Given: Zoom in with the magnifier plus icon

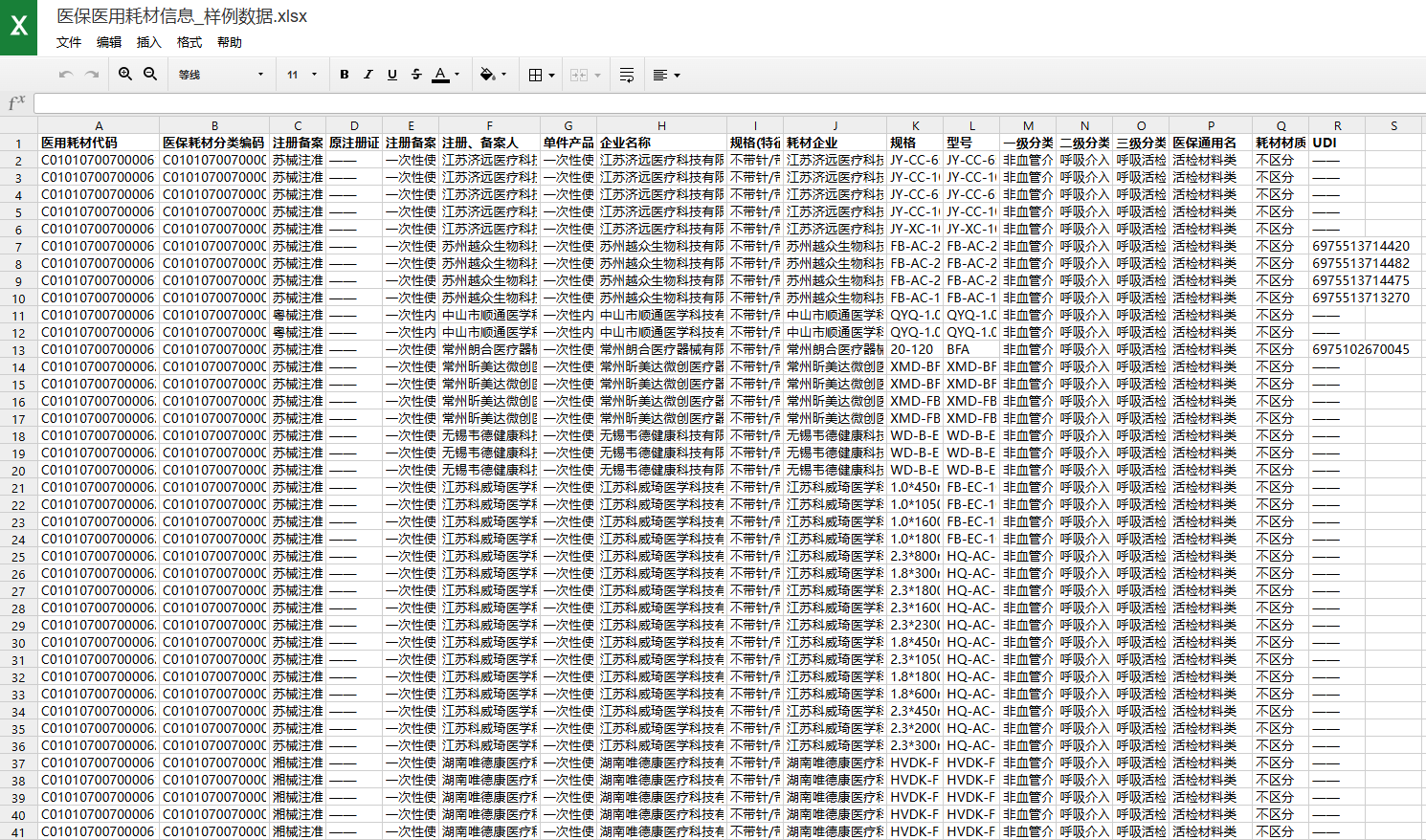Looking at the screenshot, I should pyautogui.click(x=125, y=75).
